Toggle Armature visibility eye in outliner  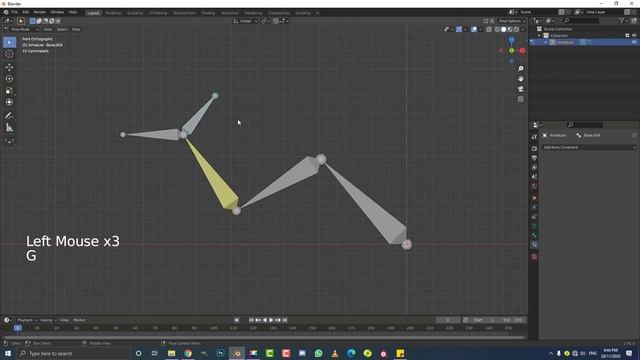634,42
